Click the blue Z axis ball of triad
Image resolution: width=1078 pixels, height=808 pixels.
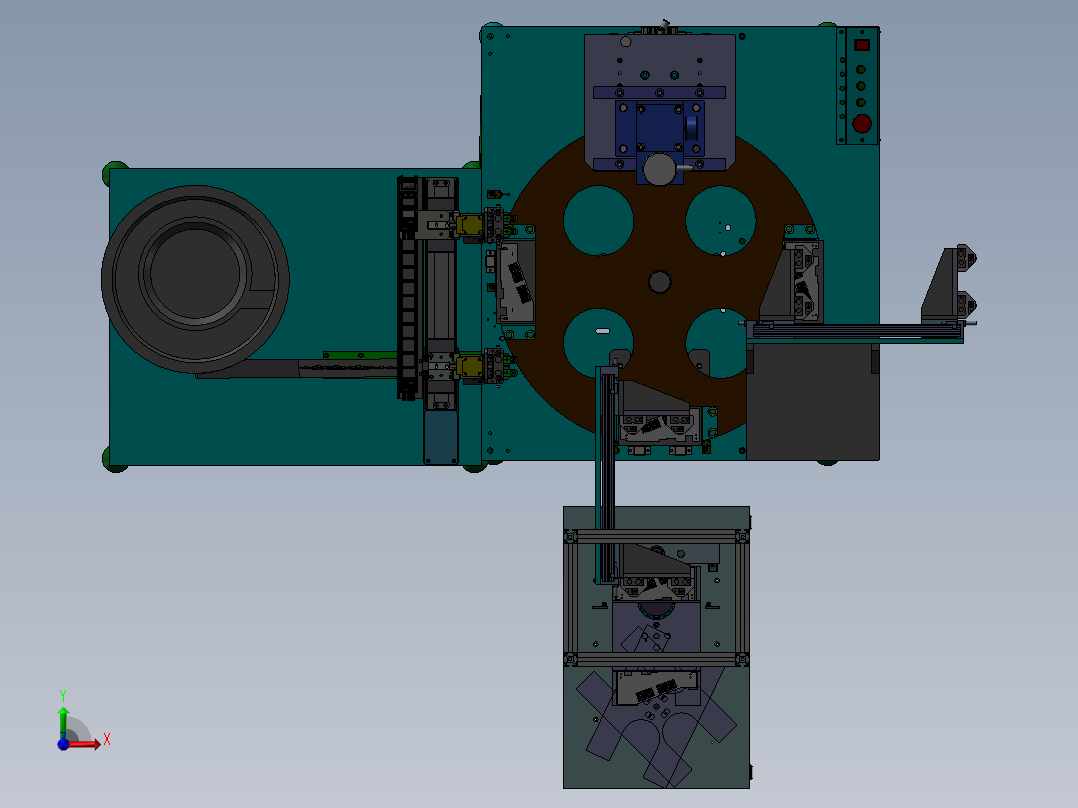63,744
